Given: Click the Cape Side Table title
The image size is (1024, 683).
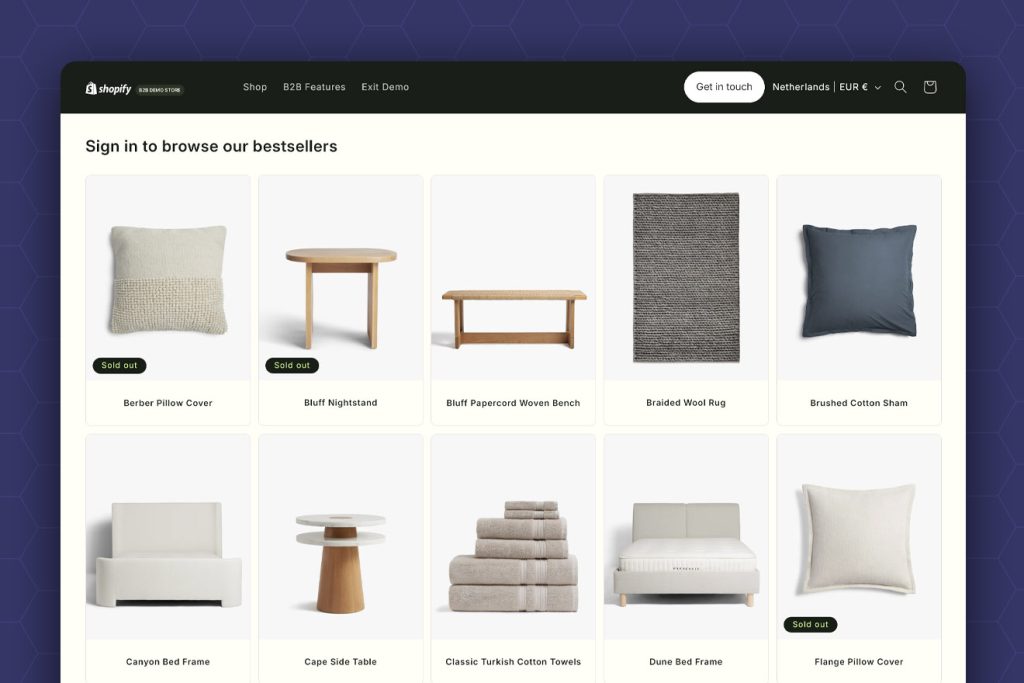Looking at the screenshot, I should tap(340, 661).
